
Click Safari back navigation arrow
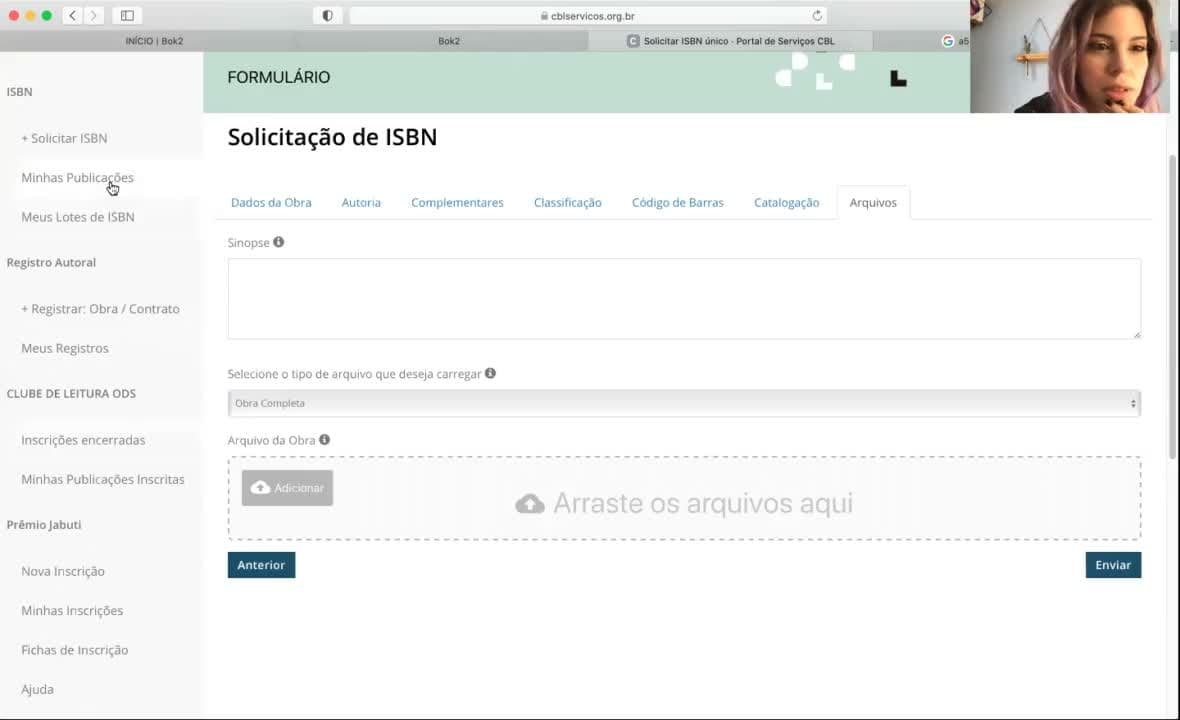pos(72,15)
